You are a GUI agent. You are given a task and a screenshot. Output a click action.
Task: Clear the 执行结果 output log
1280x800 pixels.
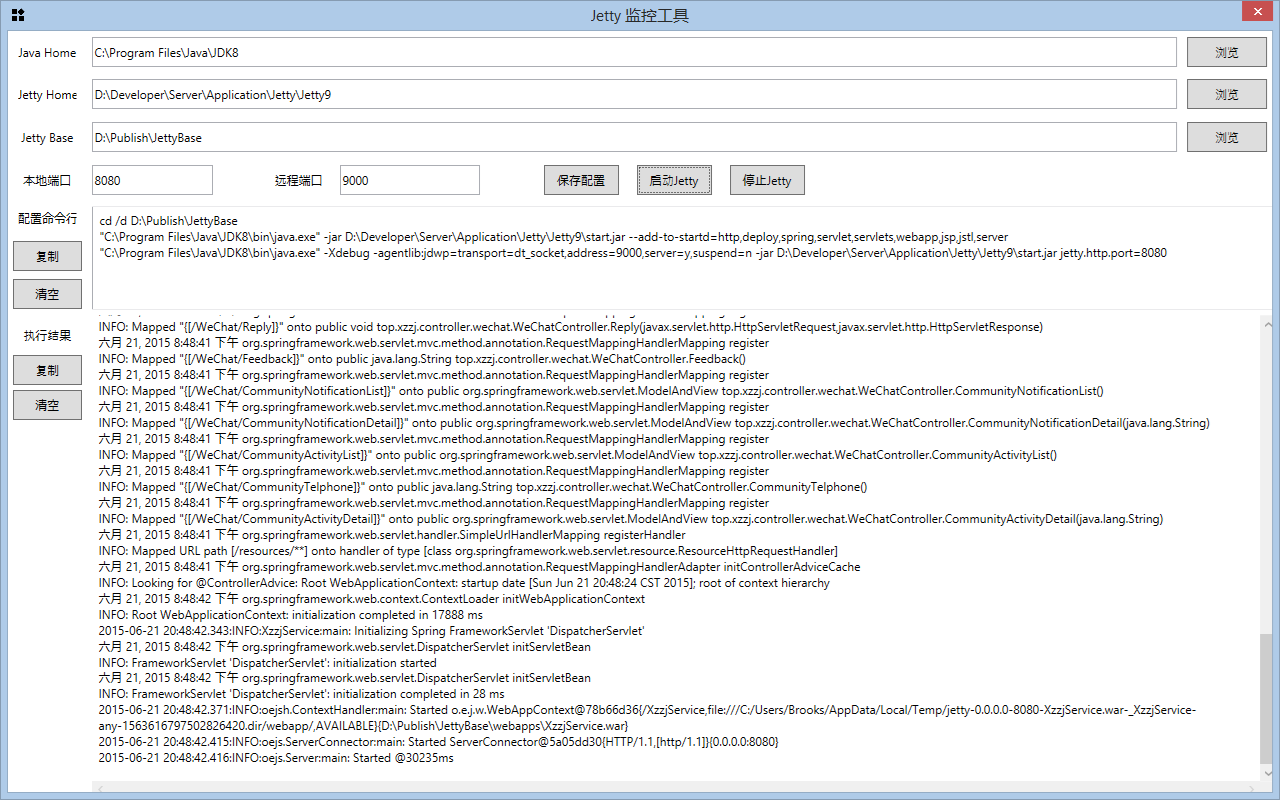tap(47, 405)
